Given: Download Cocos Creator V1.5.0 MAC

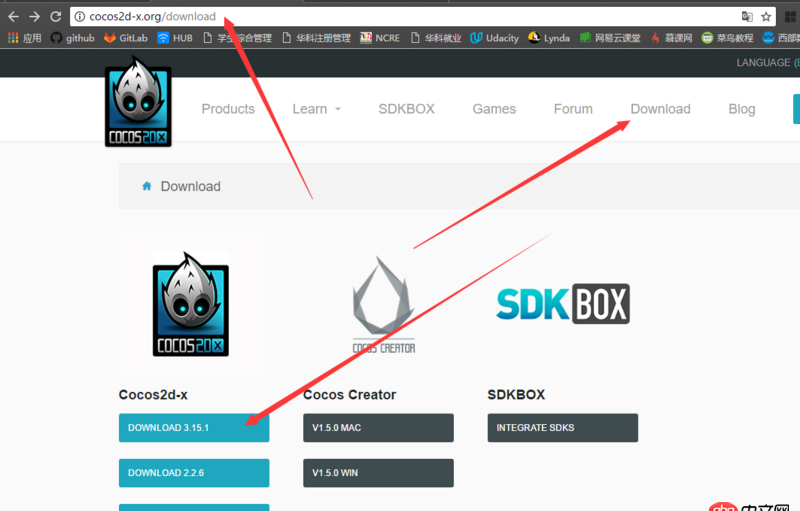Looking at the screenshot, I should (378, 428).
